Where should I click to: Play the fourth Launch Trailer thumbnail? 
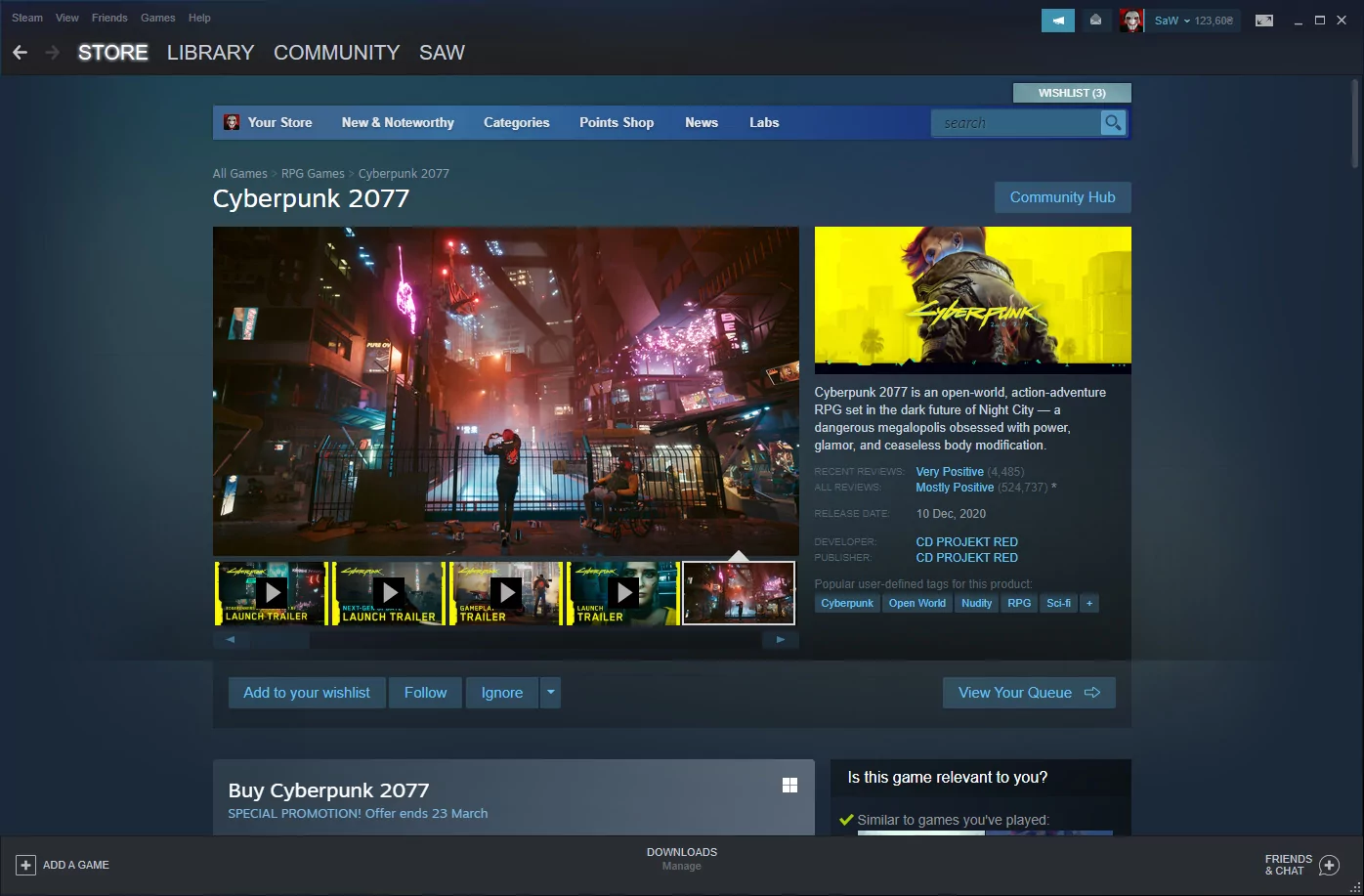(623, 593)
